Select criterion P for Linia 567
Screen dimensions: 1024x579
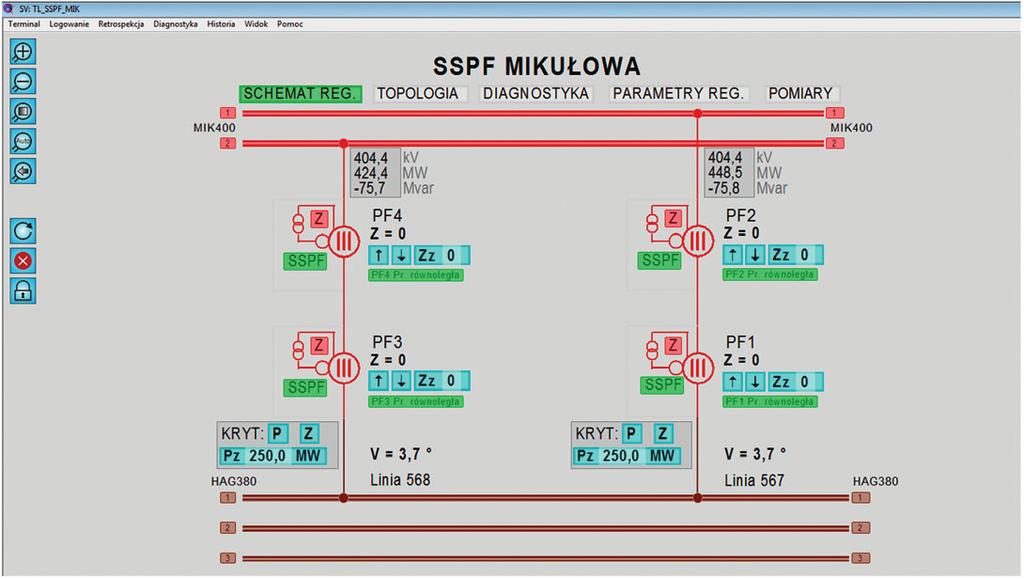point(632,433)
